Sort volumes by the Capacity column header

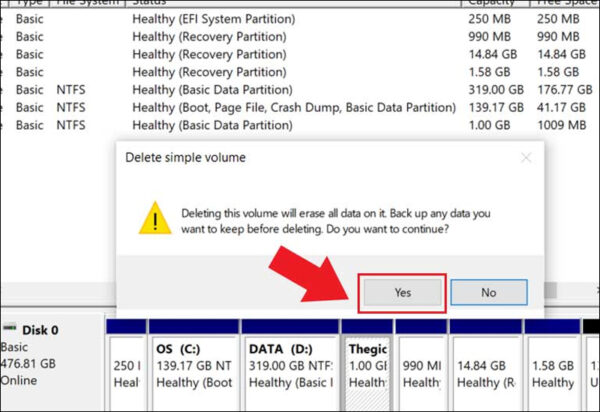pos(490,3)
